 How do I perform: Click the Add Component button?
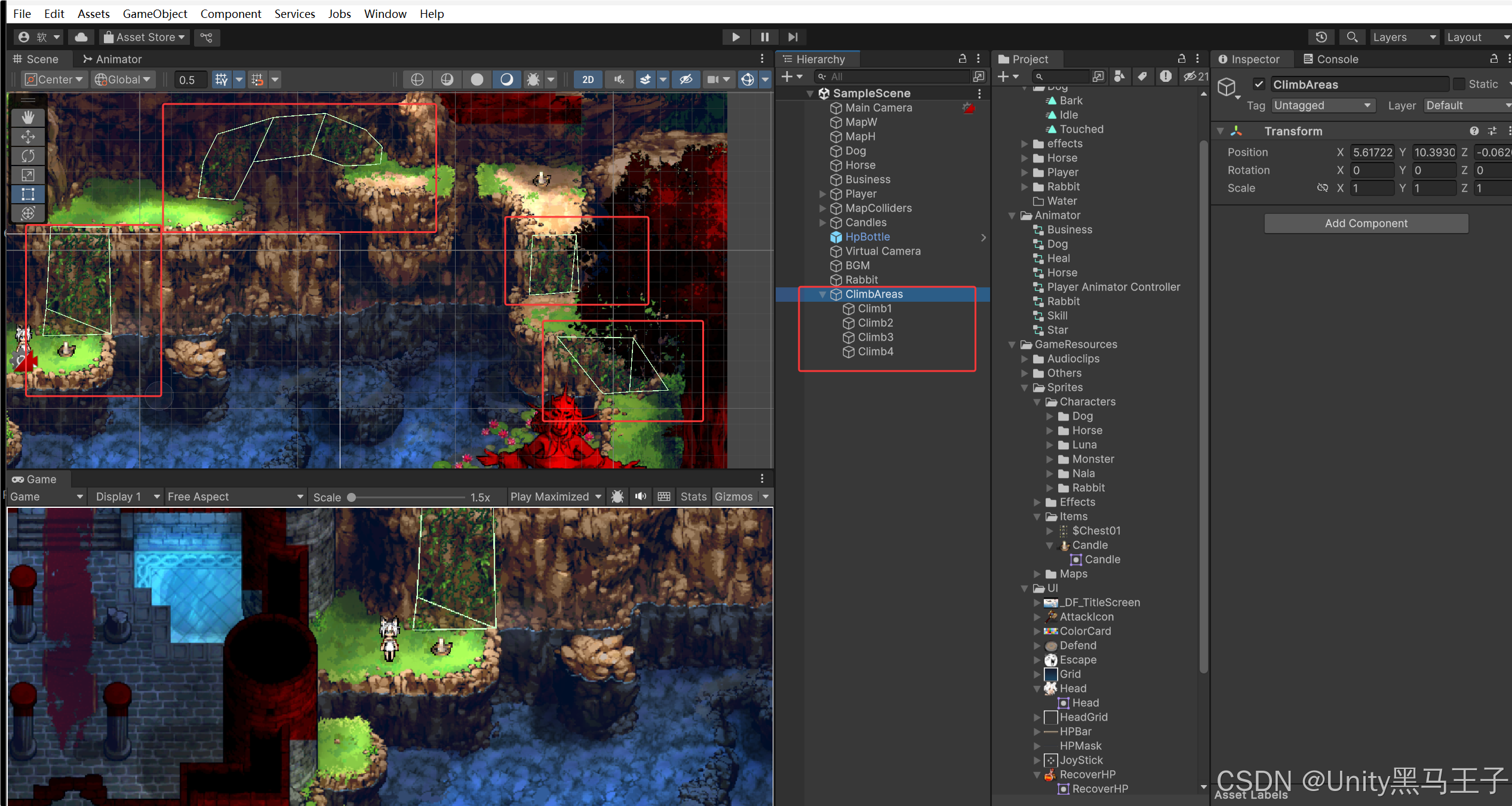(1366, 223)
